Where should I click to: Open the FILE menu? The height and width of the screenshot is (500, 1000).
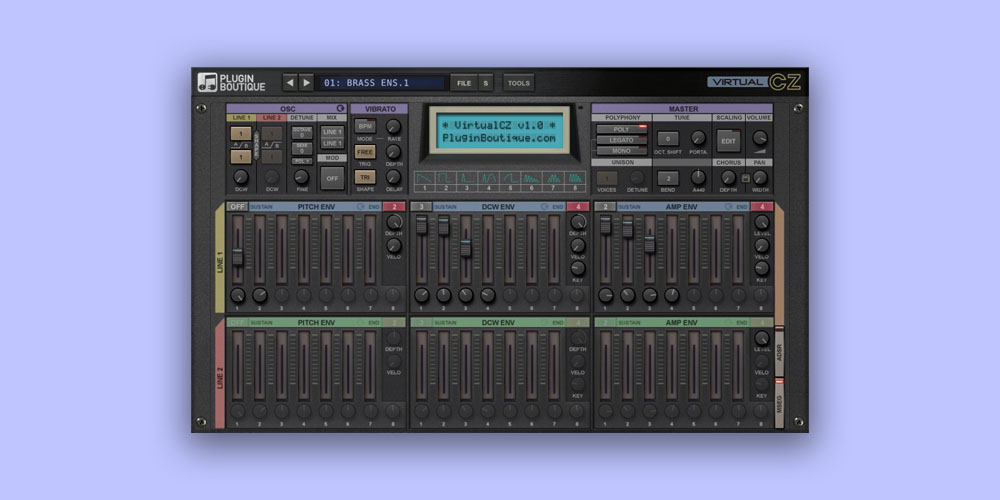point(464,83)
